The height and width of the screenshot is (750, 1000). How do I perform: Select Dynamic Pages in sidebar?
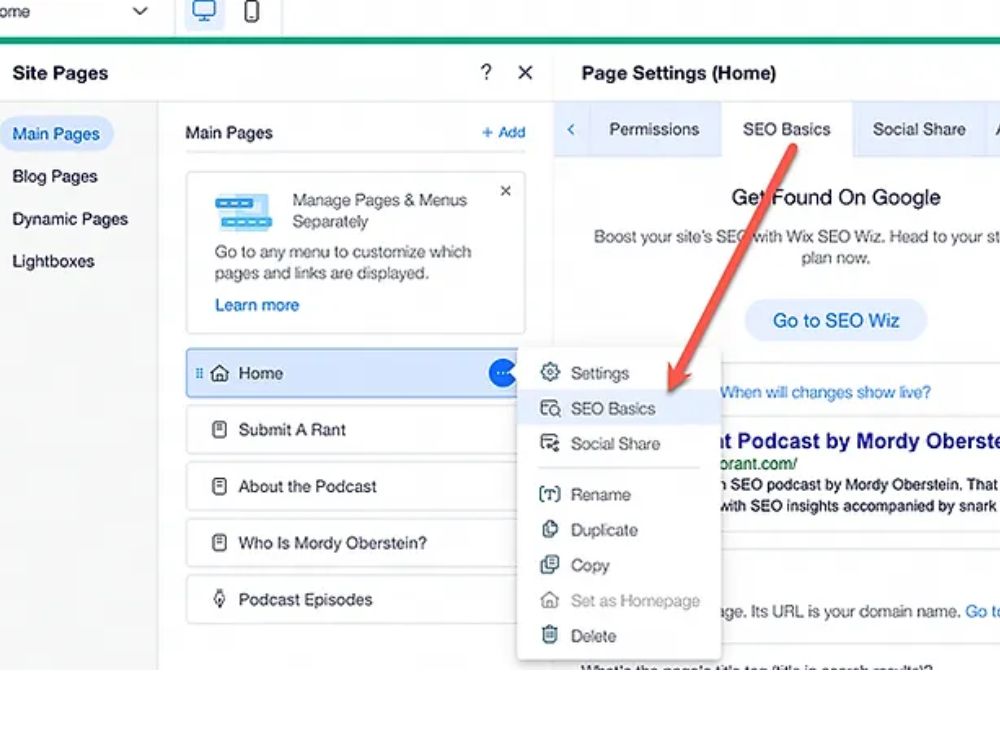coord(70,219)
